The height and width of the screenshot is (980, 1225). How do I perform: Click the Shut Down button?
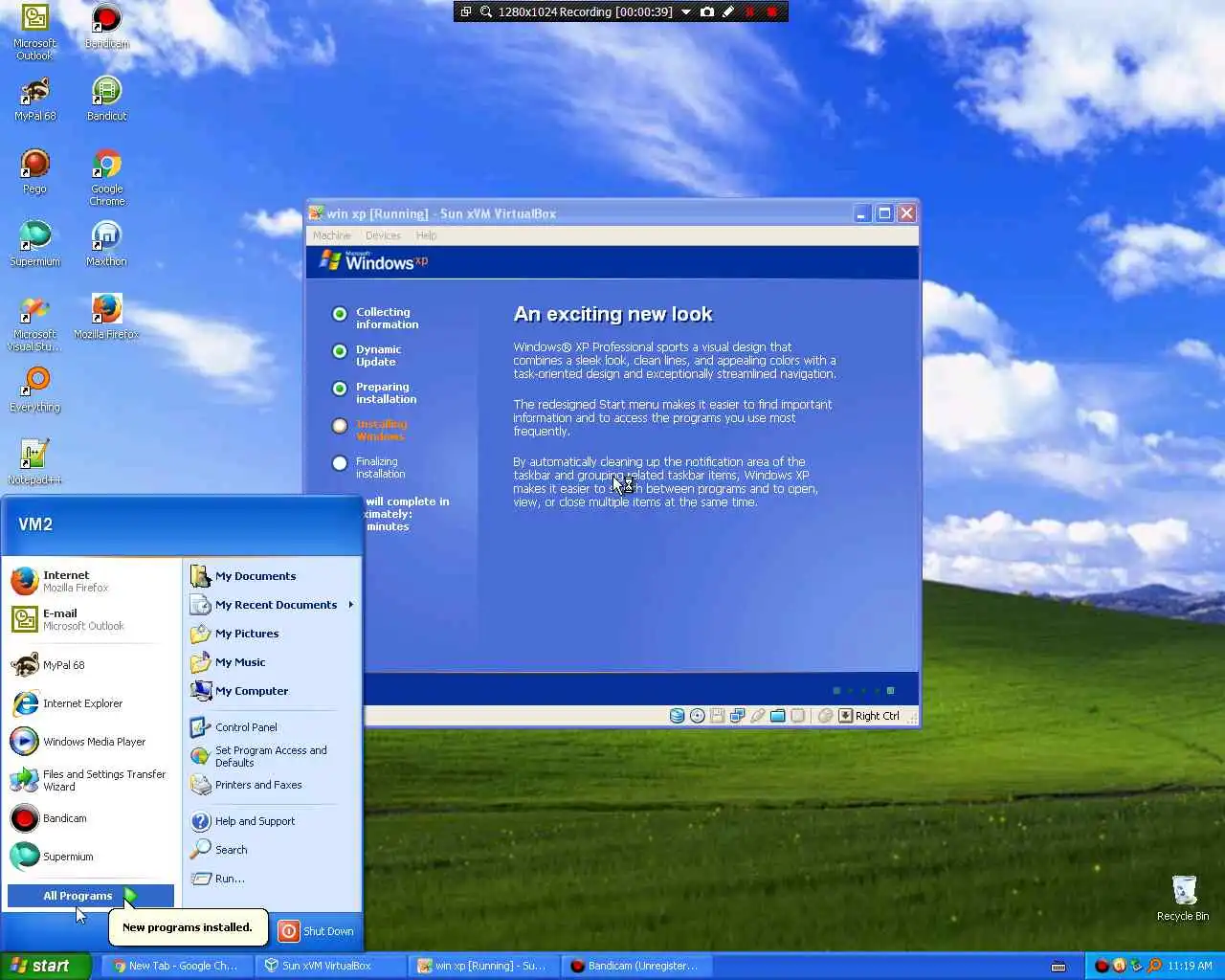pyautogui.click(x=317, y=931)
